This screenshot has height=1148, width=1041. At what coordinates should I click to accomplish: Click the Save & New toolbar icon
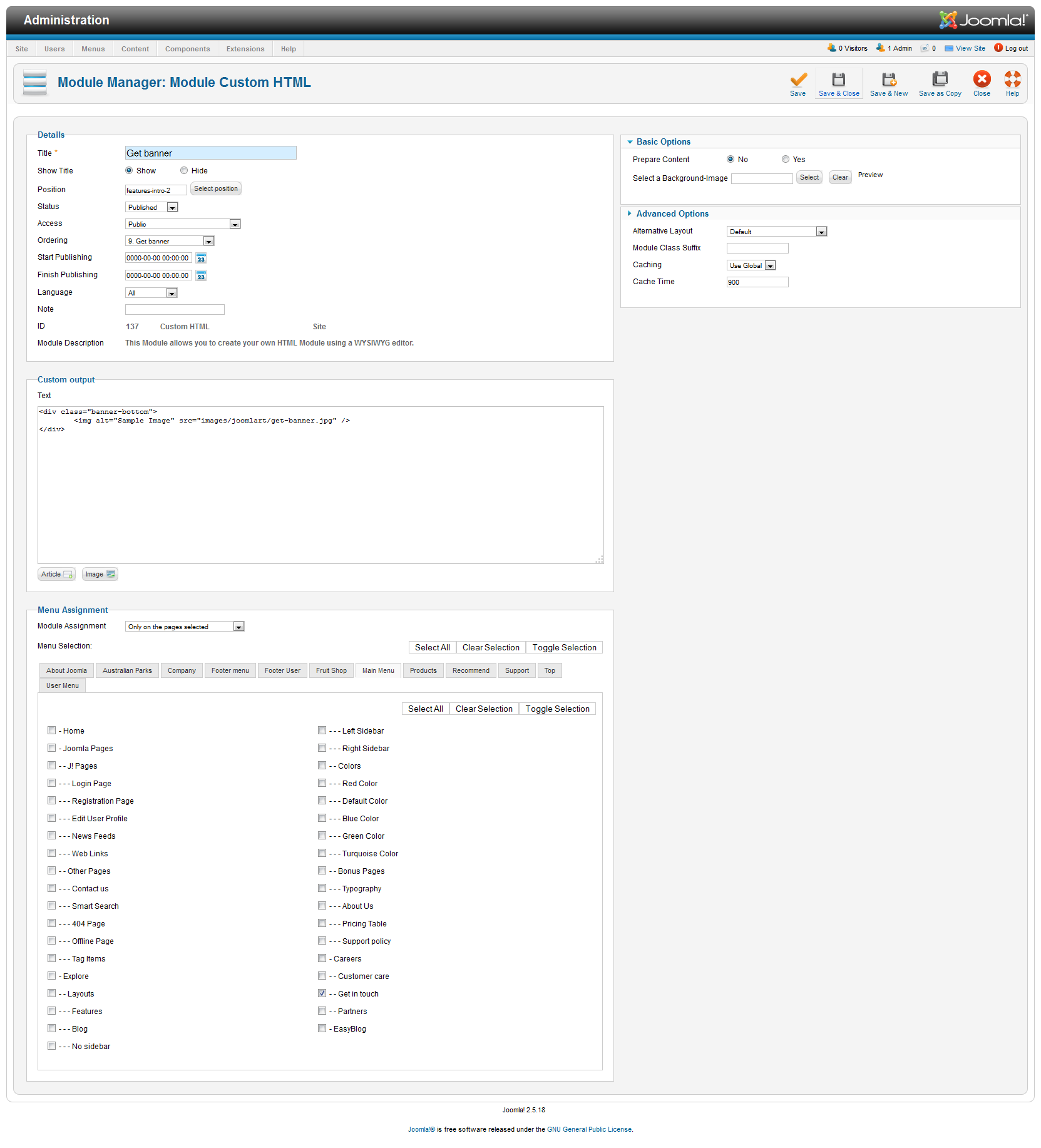click(x=889, y=79)
